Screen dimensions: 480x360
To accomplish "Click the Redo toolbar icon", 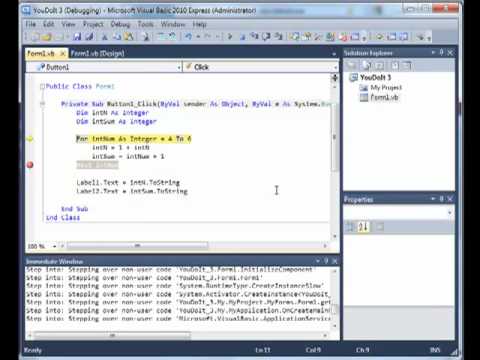I will 207,37.
